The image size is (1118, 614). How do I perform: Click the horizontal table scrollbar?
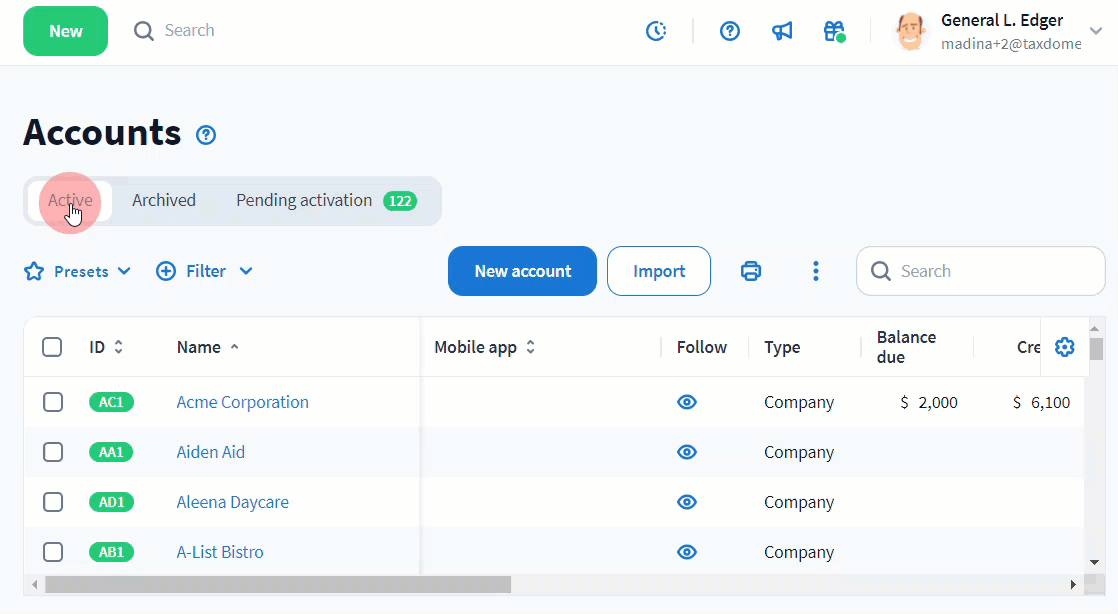tap(278, 584)
